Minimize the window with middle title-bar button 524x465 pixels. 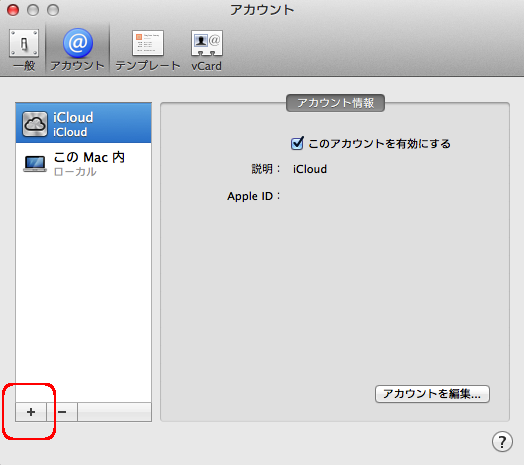click(33, 10)
